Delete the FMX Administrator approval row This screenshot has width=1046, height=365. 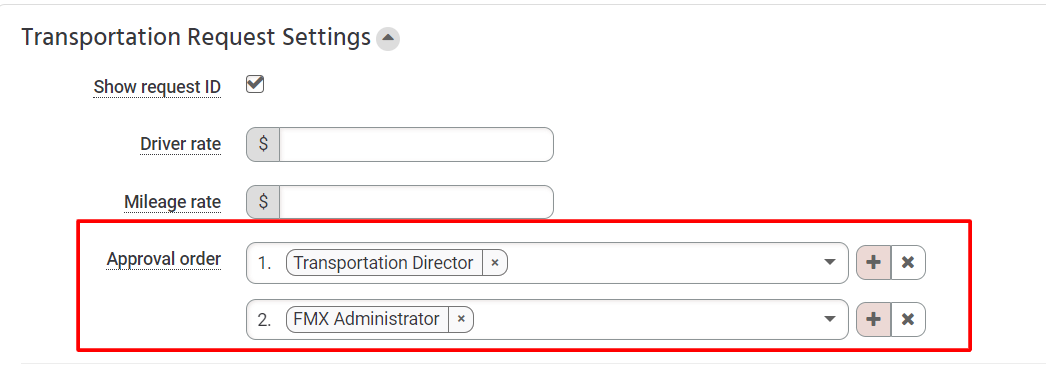pyautogui.click(x=908, y=319)
